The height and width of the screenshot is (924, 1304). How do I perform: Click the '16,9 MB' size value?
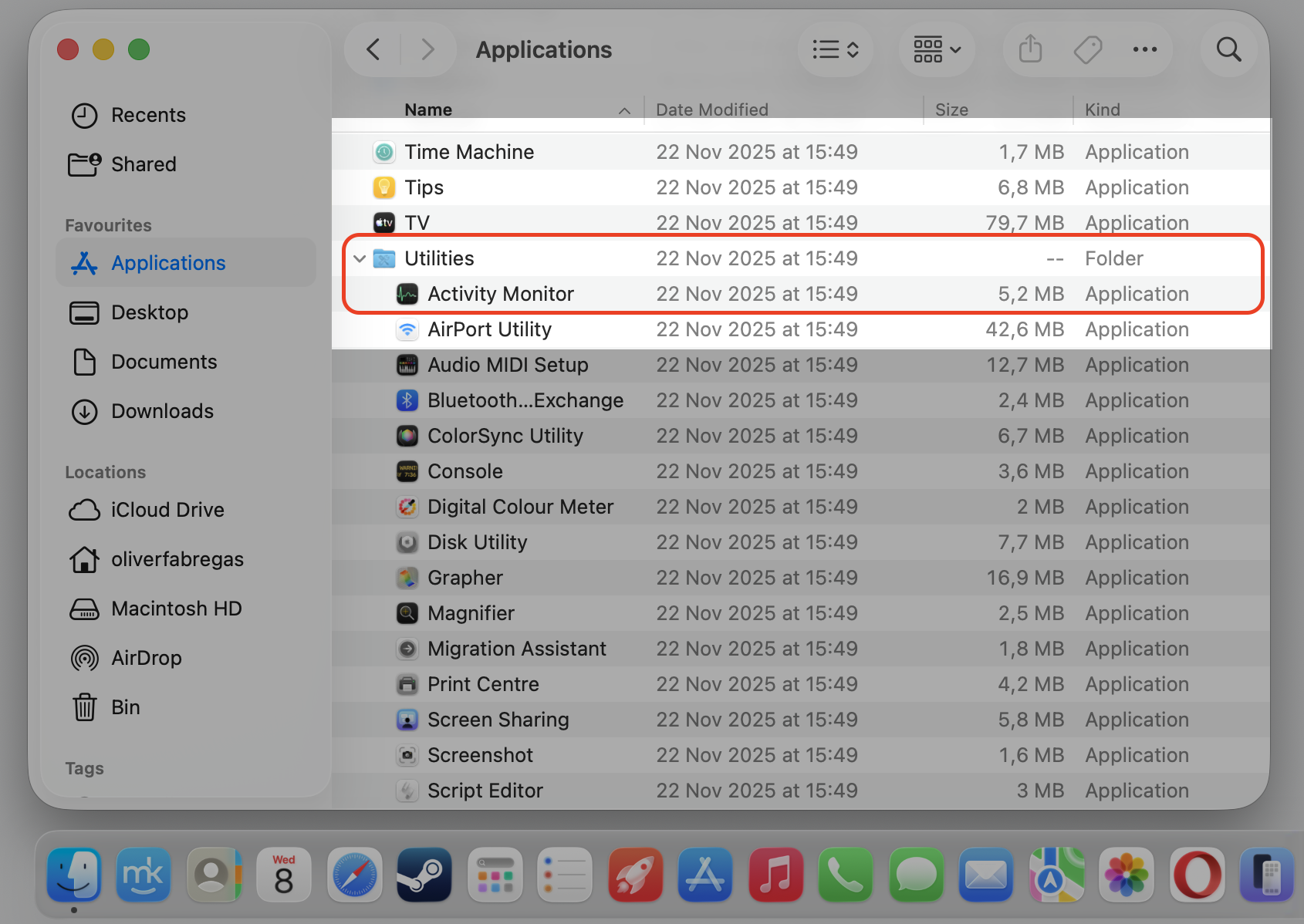1025,578
